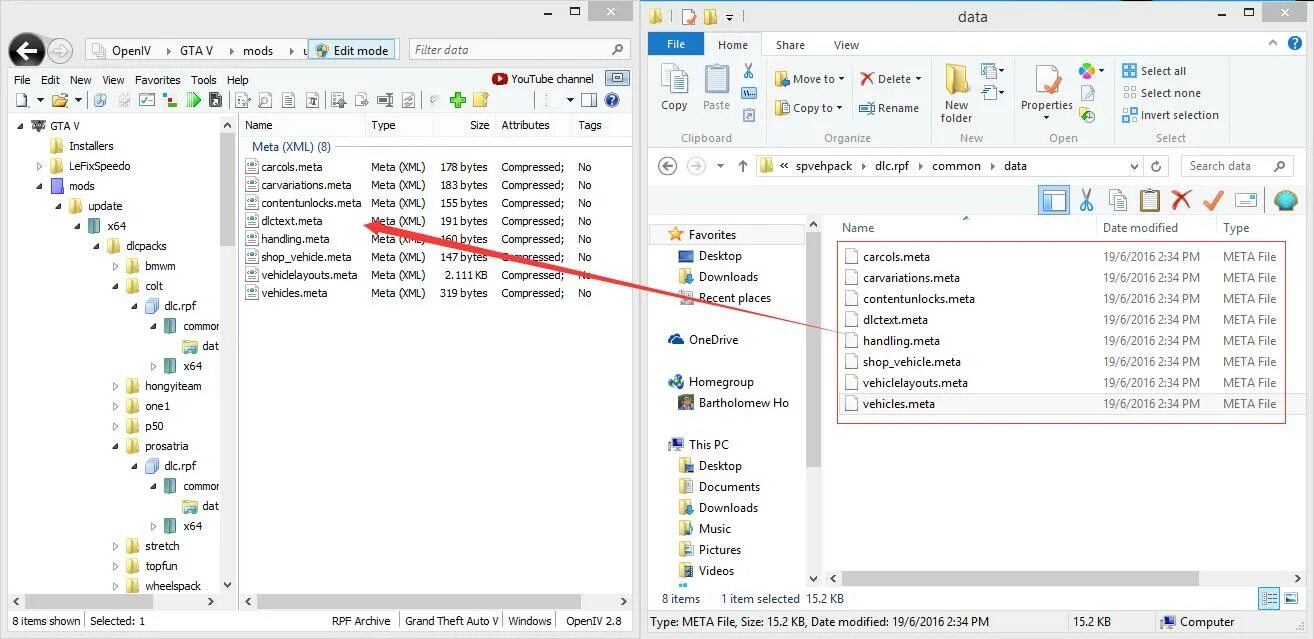Click the orange checkmark properties icon

coord(1213,200)
